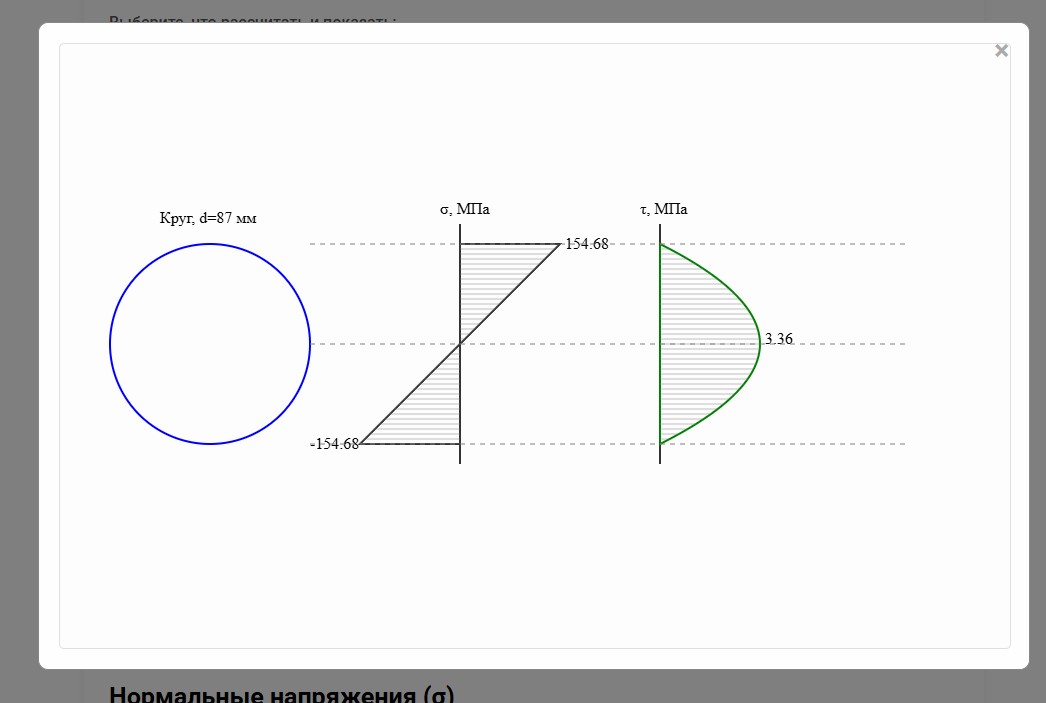Click the center of the circle section
Viewport: 1046px width, 703px height.
pos(210,344)
